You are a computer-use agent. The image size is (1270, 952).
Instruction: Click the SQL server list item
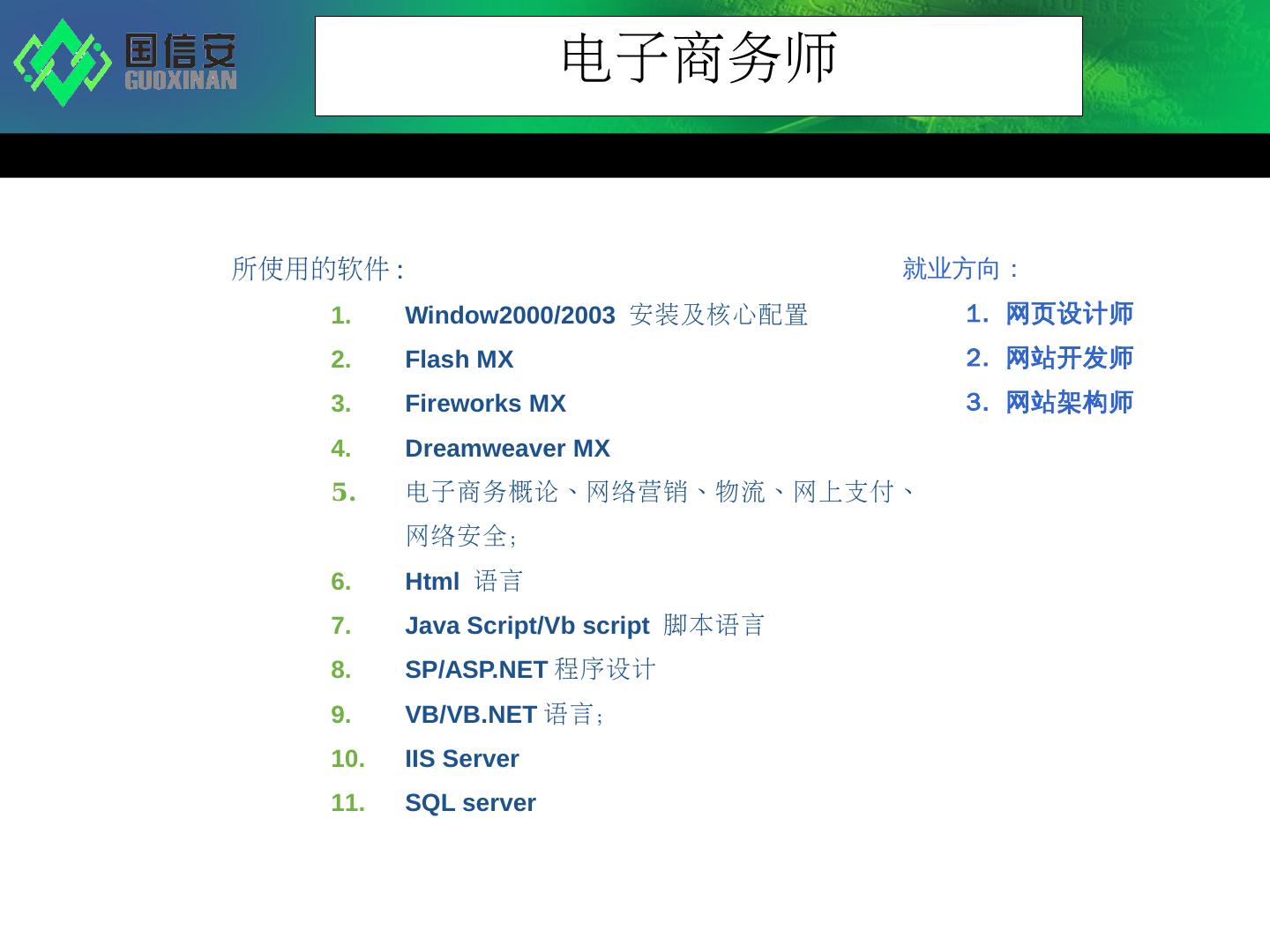[x=470, y=803]
